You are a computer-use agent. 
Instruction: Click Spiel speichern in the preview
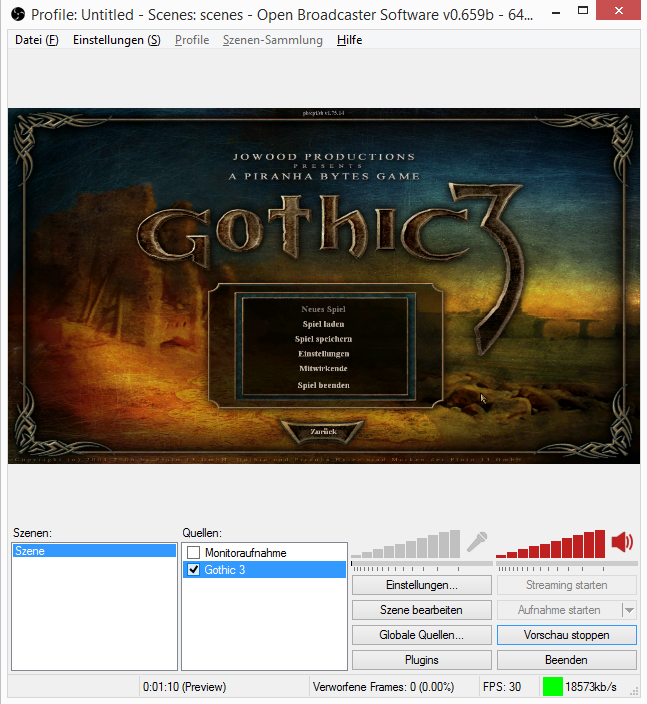[x=323, y=339]
